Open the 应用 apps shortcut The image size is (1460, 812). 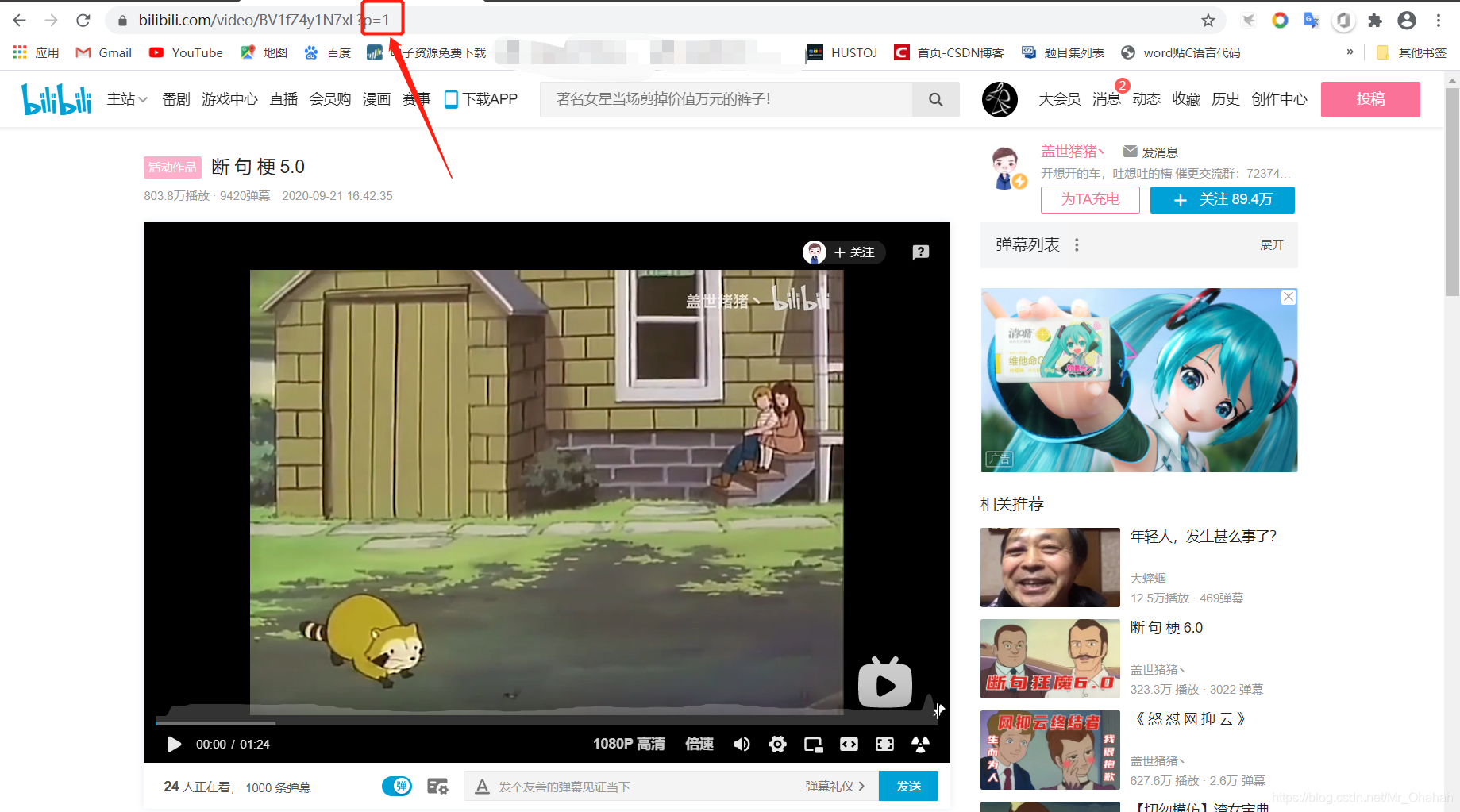(x=37, y=52)
